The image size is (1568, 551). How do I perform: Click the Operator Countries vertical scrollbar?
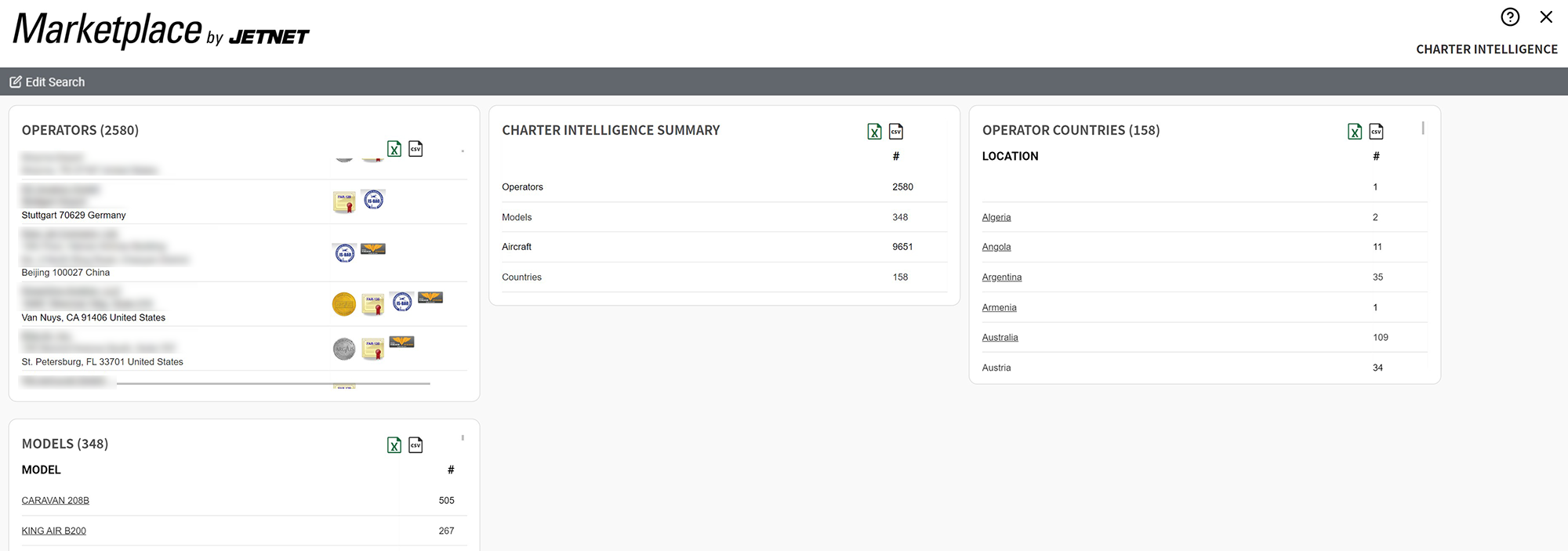(1423, 128)
